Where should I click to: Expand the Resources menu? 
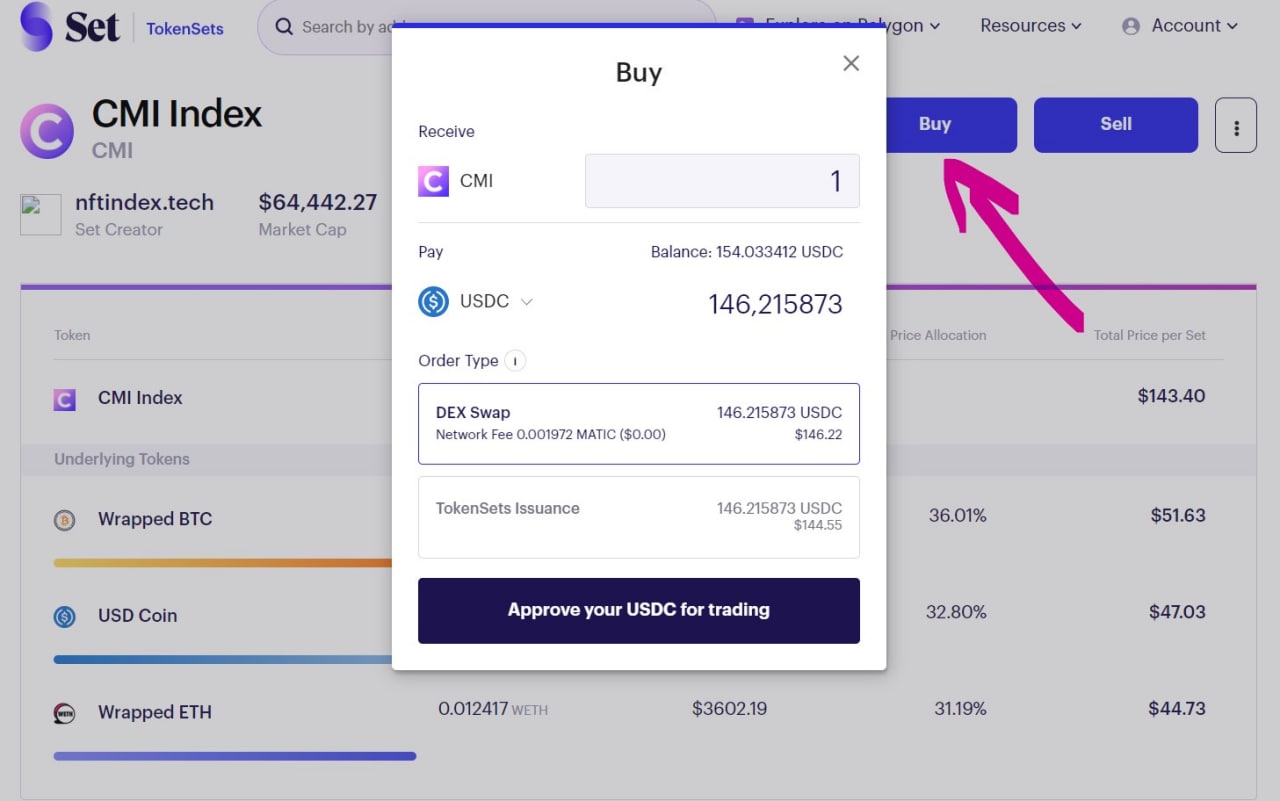coord(1031,26)
